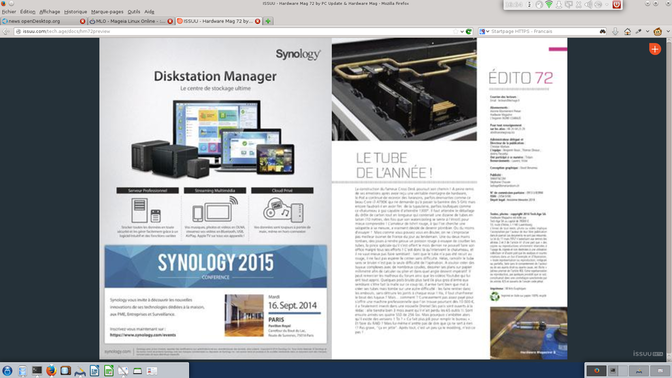This screenshot has height=378, width=672.
Task: Open the URL history dropdown arrow
Action: 462,31
